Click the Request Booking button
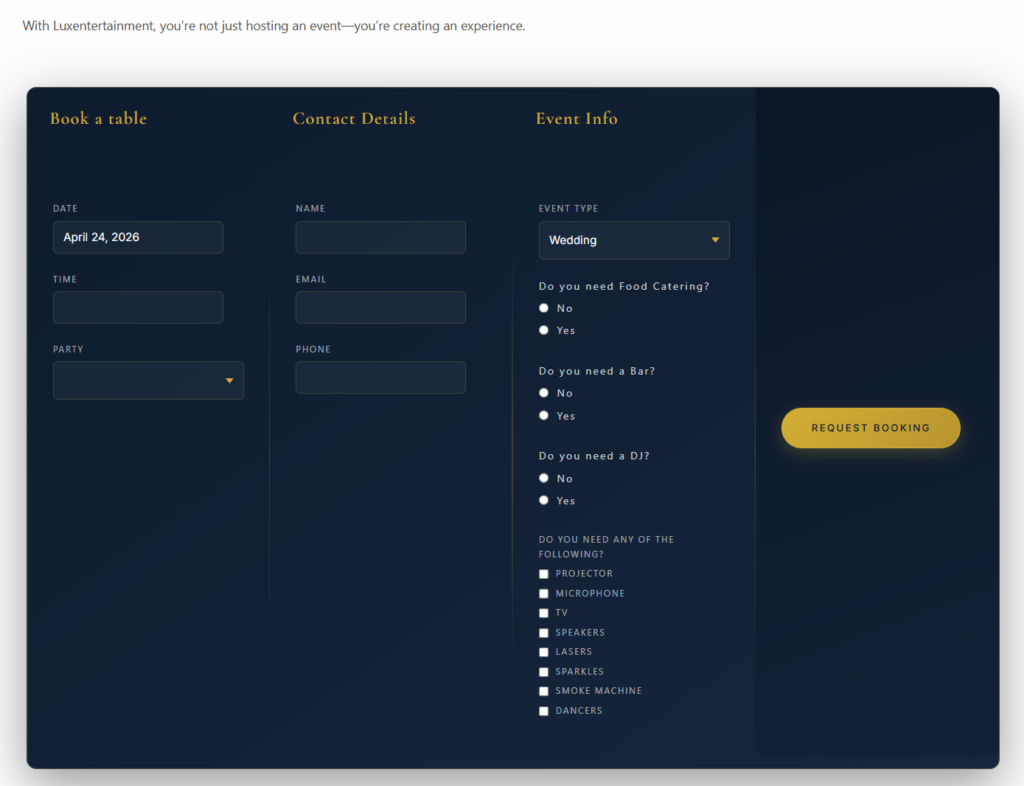This screenshot has width=1024, height=786. pos(871,428)
